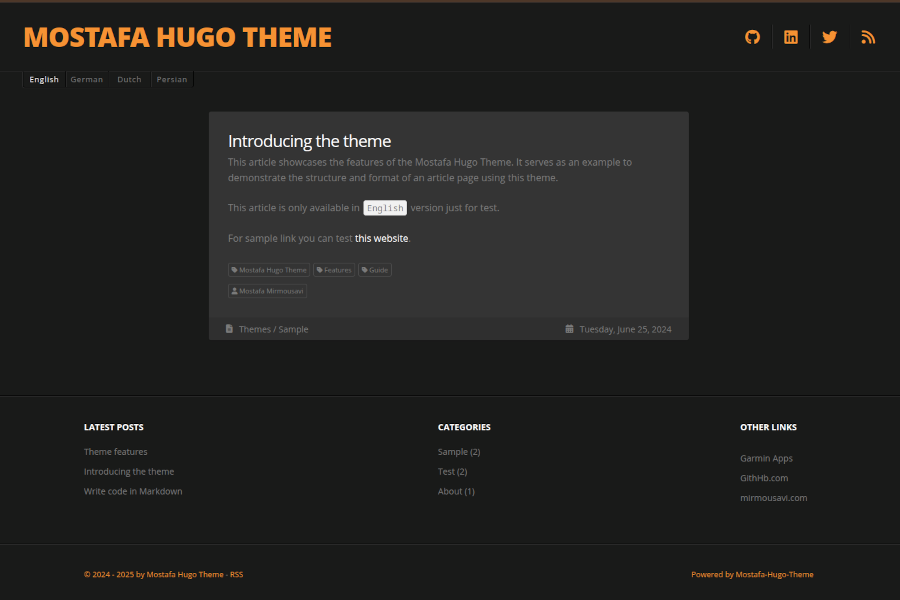Click the calendar icon beside the article date
The height and width of the screenshot is (600, 900).
[x=570, y=328]
